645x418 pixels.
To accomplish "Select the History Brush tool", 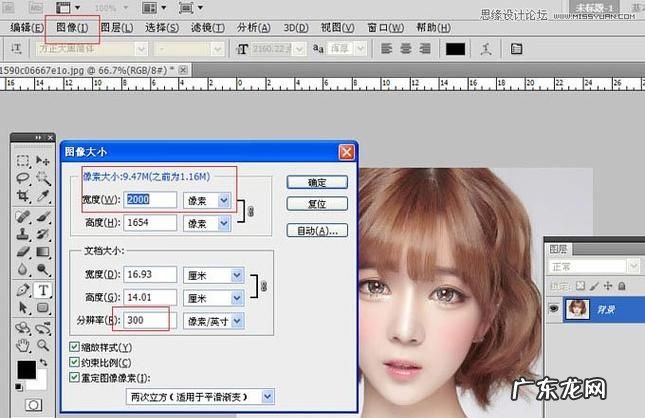I will point(43,234).
